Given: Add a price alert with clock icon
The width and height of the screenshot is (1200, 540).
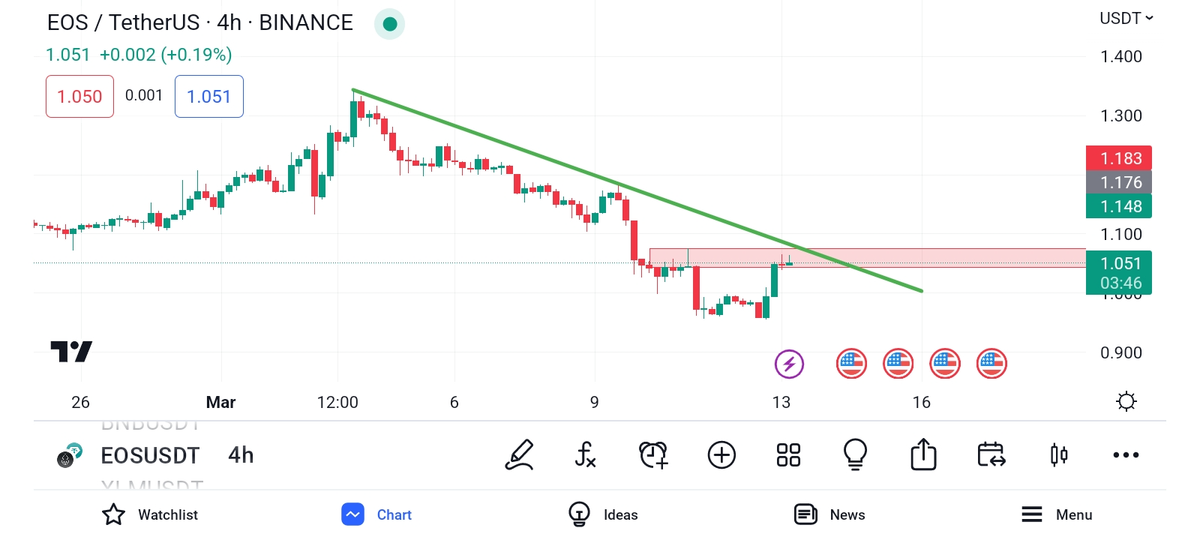Looking at the screenshot, I should 653,455.
